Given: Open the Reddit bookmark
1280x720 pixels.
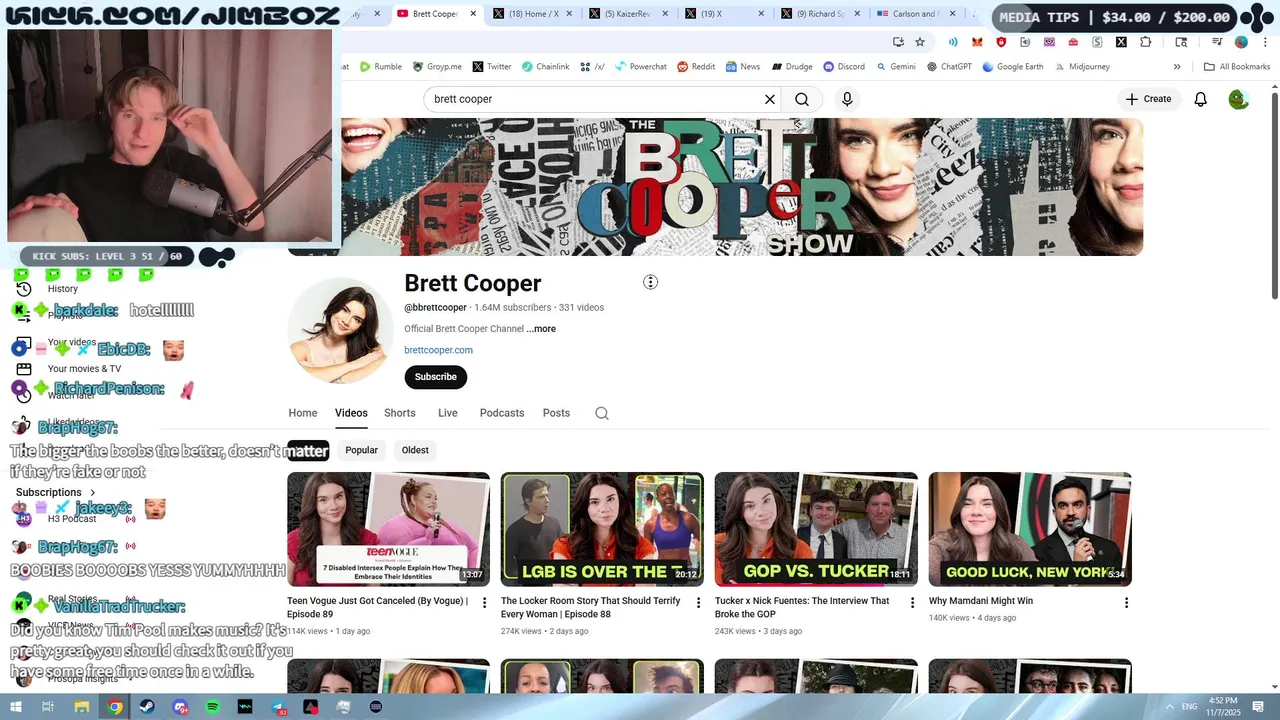Looking at the screenshot, I should click(x=696, y=67).
